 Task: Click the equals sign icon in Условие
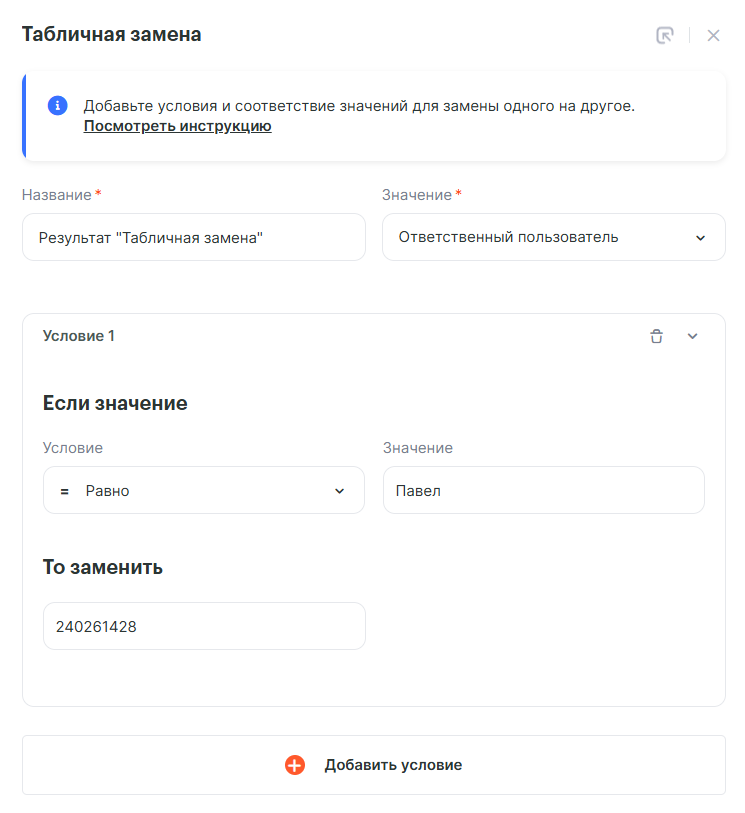click(65, 491)
